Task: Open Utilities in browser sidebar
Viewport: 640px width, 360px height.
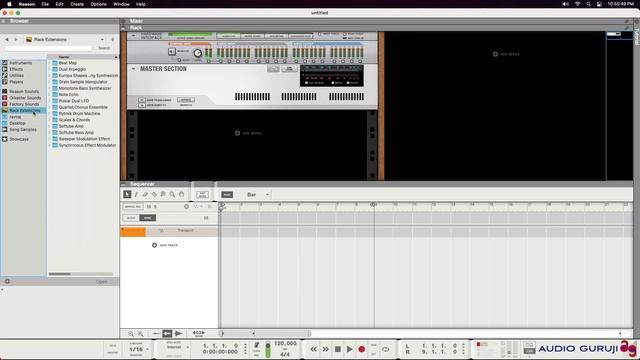Action: pyautogui.click(x=16, y=76)
